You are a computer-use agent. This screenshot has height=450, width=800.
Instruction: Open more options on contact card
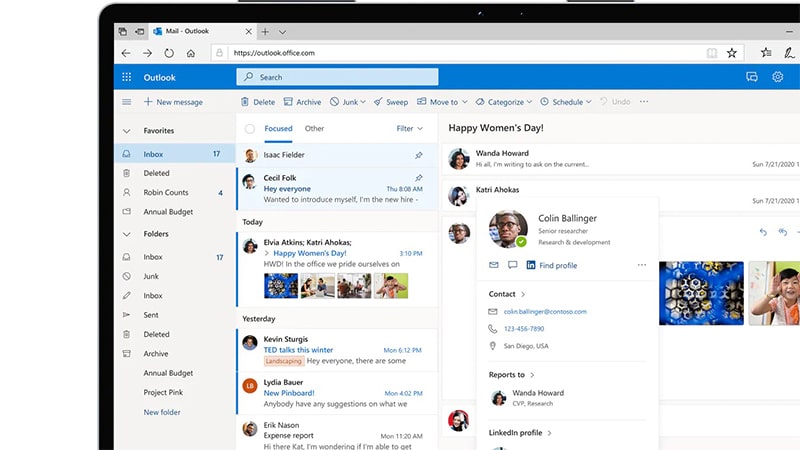[x=641, y=265]
